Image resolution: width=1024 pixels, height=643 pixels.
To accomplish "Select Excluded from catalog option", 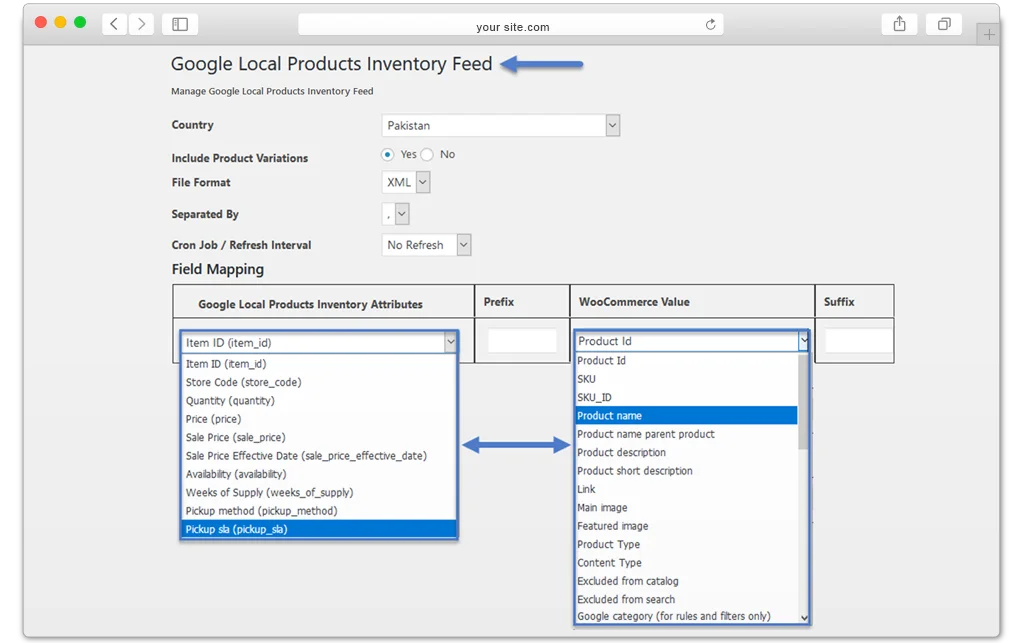I will 686,580.
